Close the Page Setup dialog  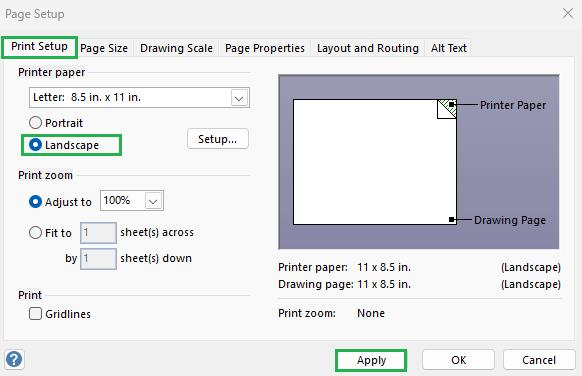[568, 13]
